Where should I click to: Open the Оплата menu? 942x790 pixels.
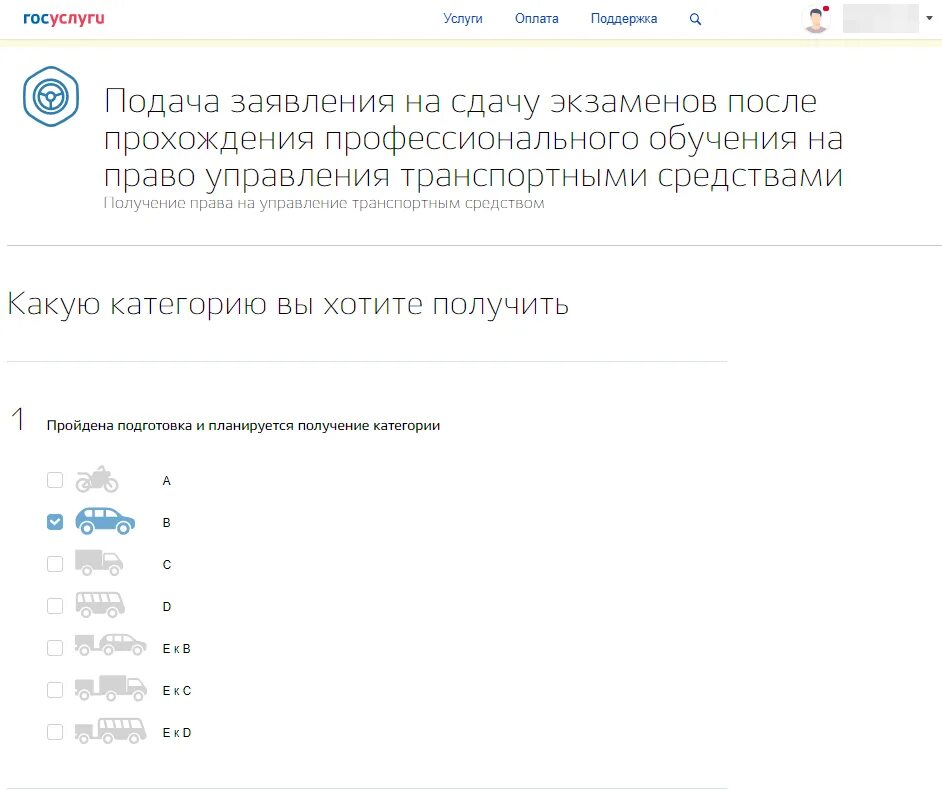[x=536, y=19]
